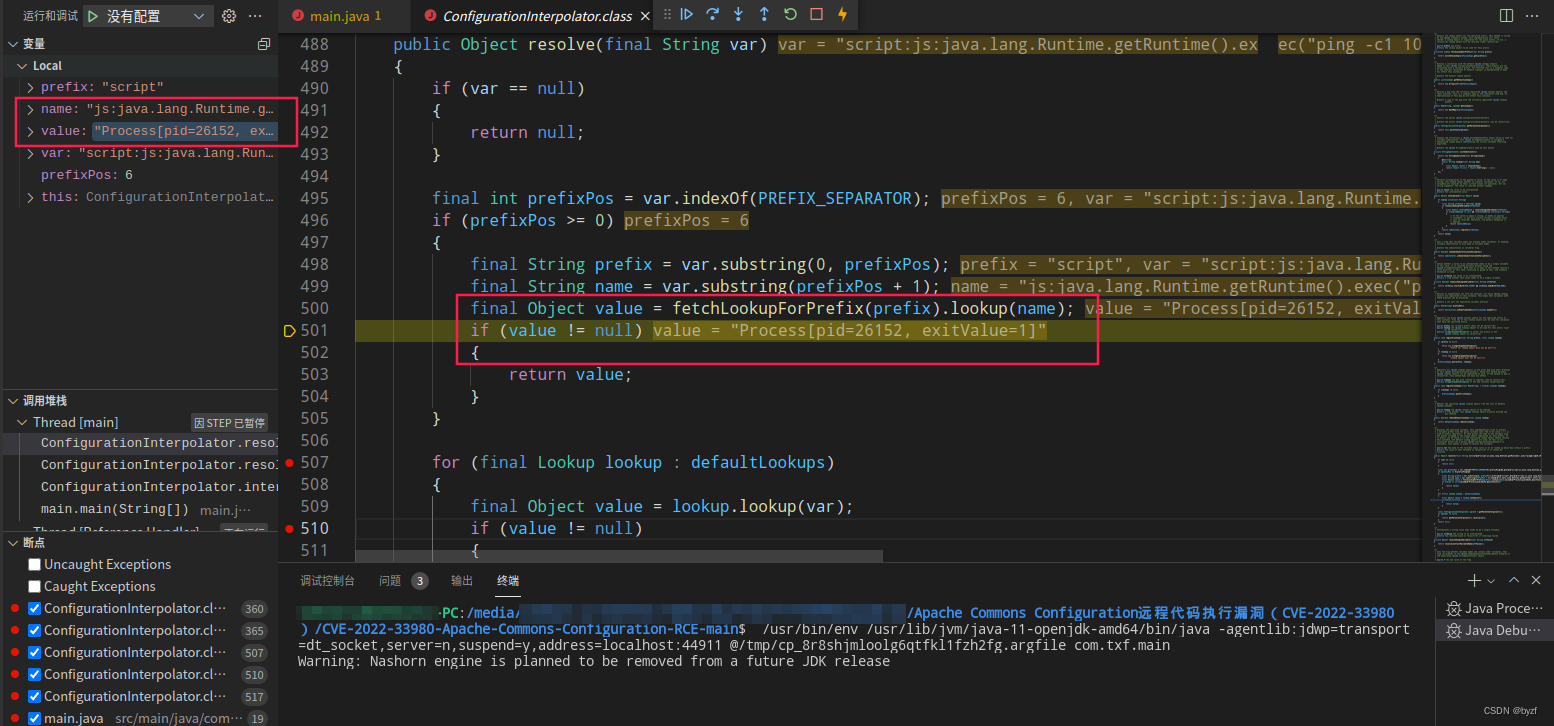Open the Run and Debug more actions menu
1554x726 pixels.
(255, 16)
